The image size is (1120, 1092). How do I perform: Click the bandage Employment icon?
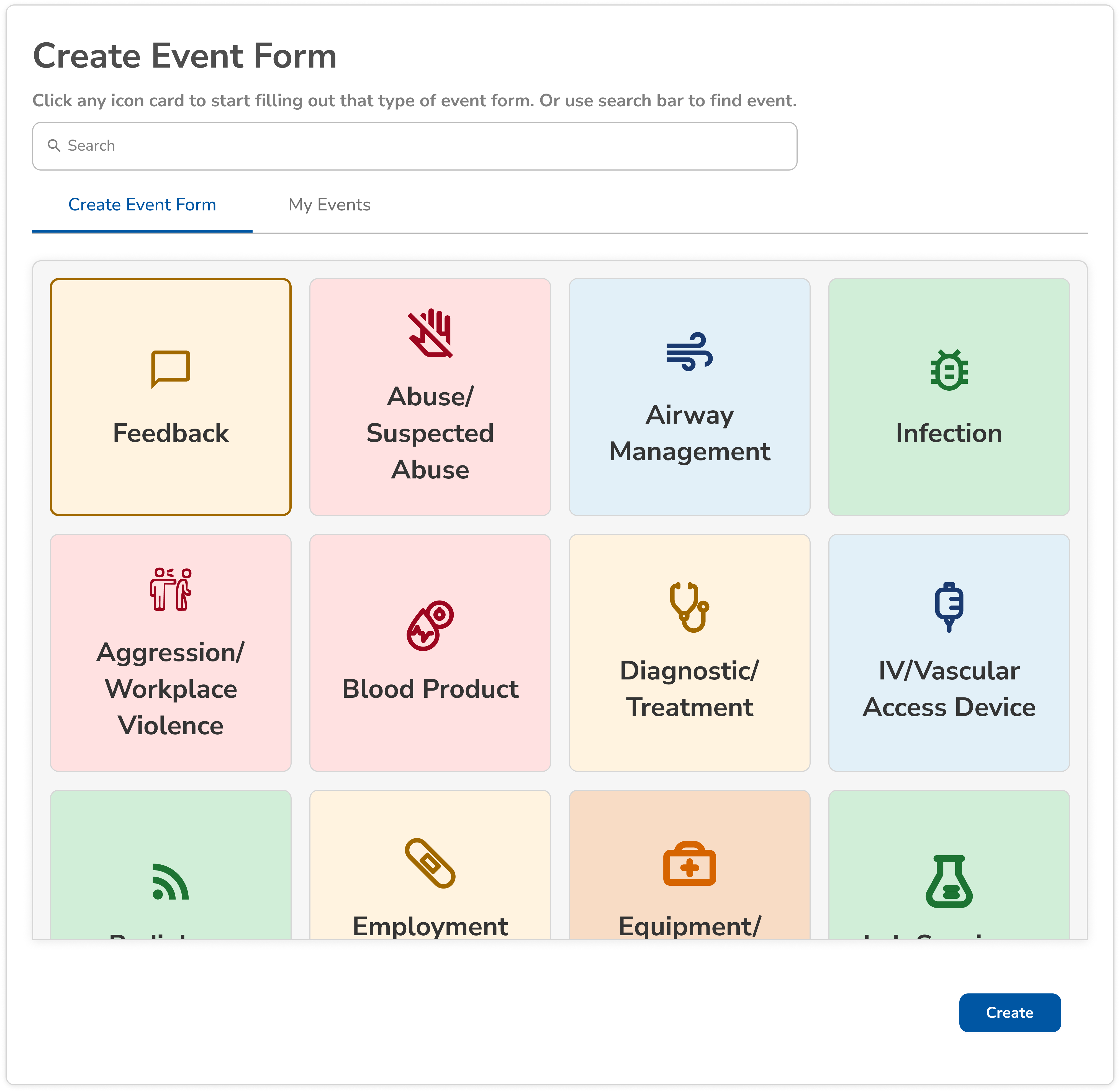(x=430, y=863)
